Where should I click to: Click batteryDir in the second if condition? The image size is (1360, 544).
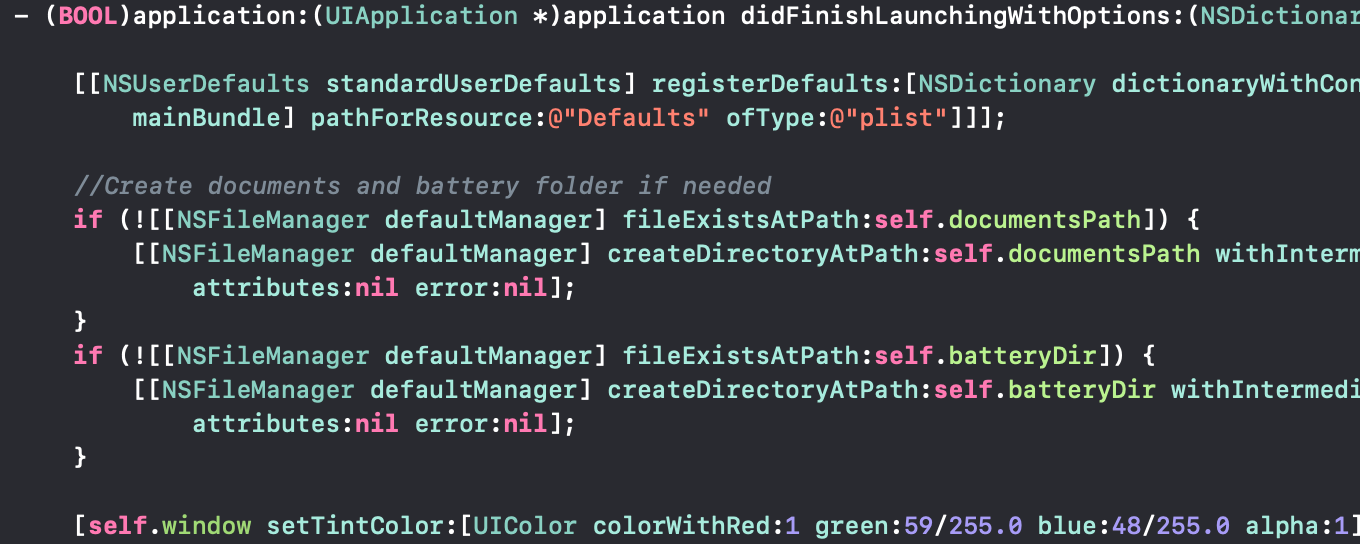click(x=1023, y=355)
